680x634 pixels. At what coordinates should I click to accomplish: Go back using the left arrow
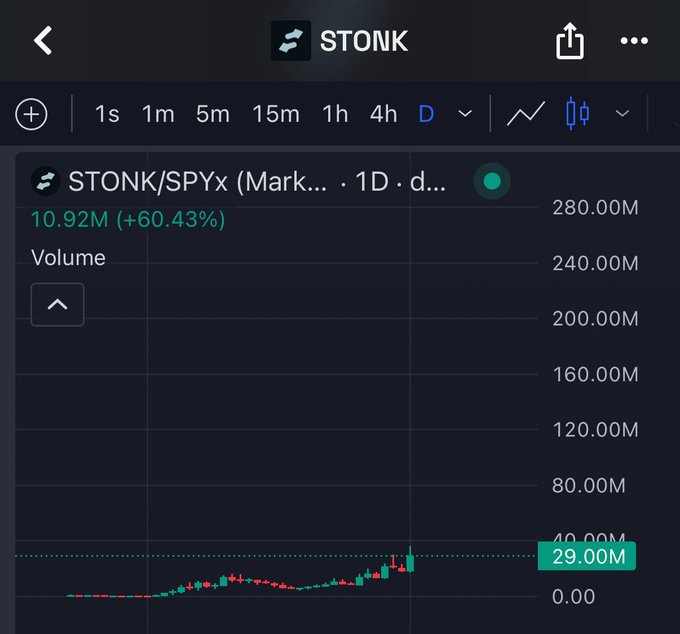click(43, 40)
